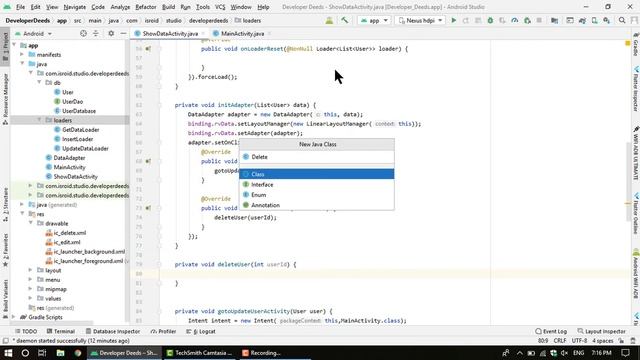Click the class name field containing Delete
Image resolution: width=640 pixels, height=360 pixels.
click(x=317, y=157)
